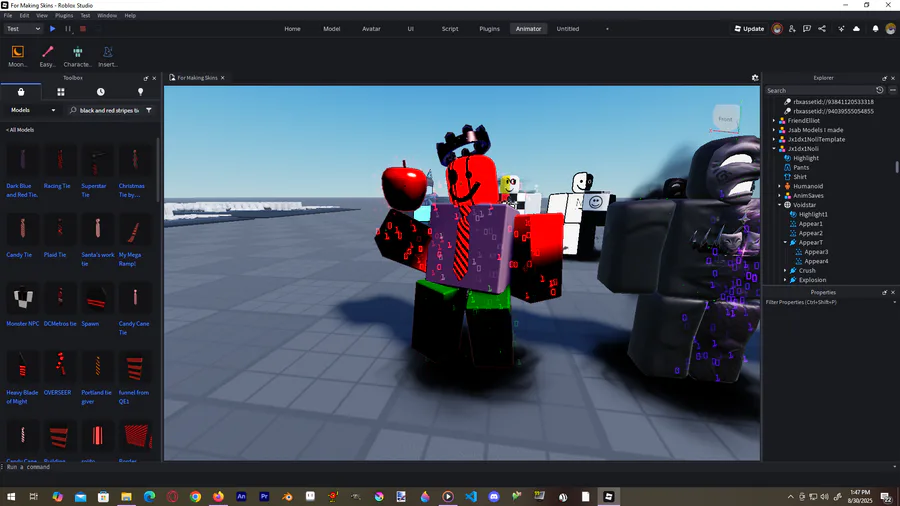
Task: Expand the AnimSaves node
Action: 779,196
